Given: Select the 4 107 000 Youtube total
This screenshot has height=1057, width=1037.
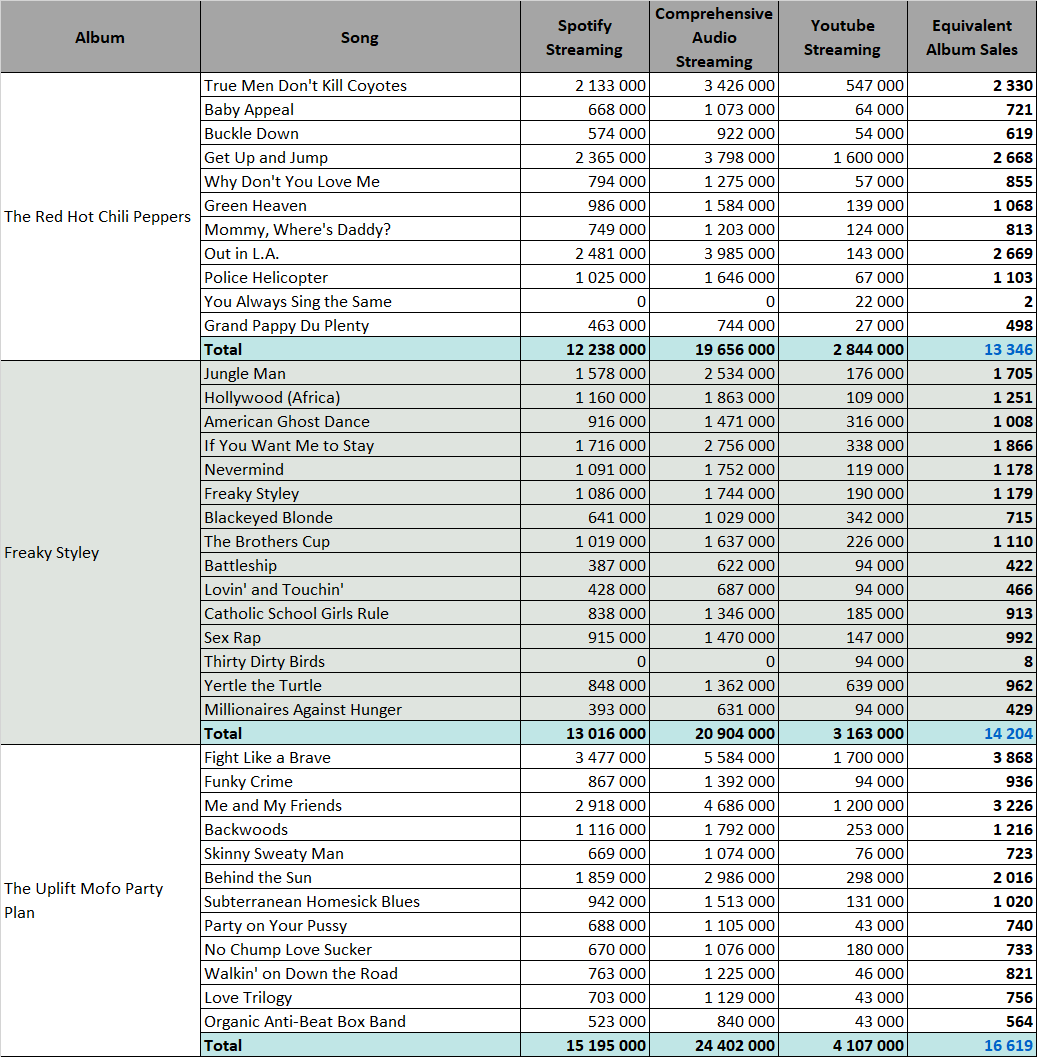Looking at the screenshot, I should click(x=843, y=1046).
